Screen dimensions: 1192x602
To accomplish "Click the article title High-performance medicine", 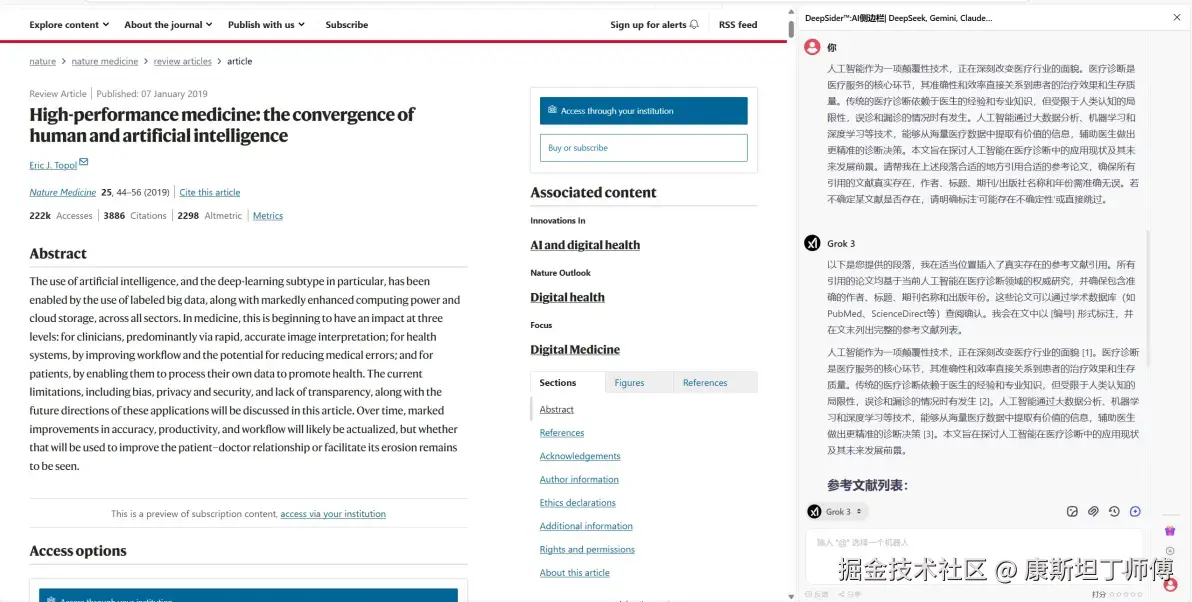I will [222, 125].
